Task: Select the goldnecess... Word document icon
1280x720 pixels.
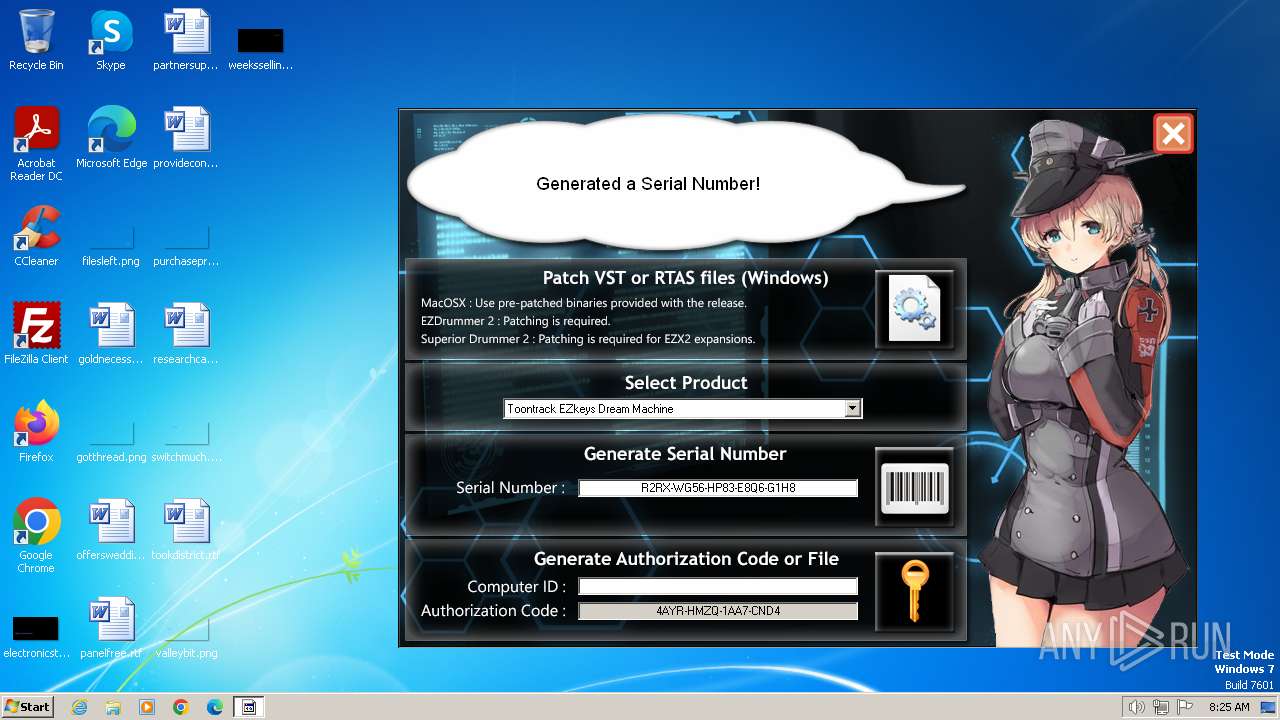Action: click(111, 334)
